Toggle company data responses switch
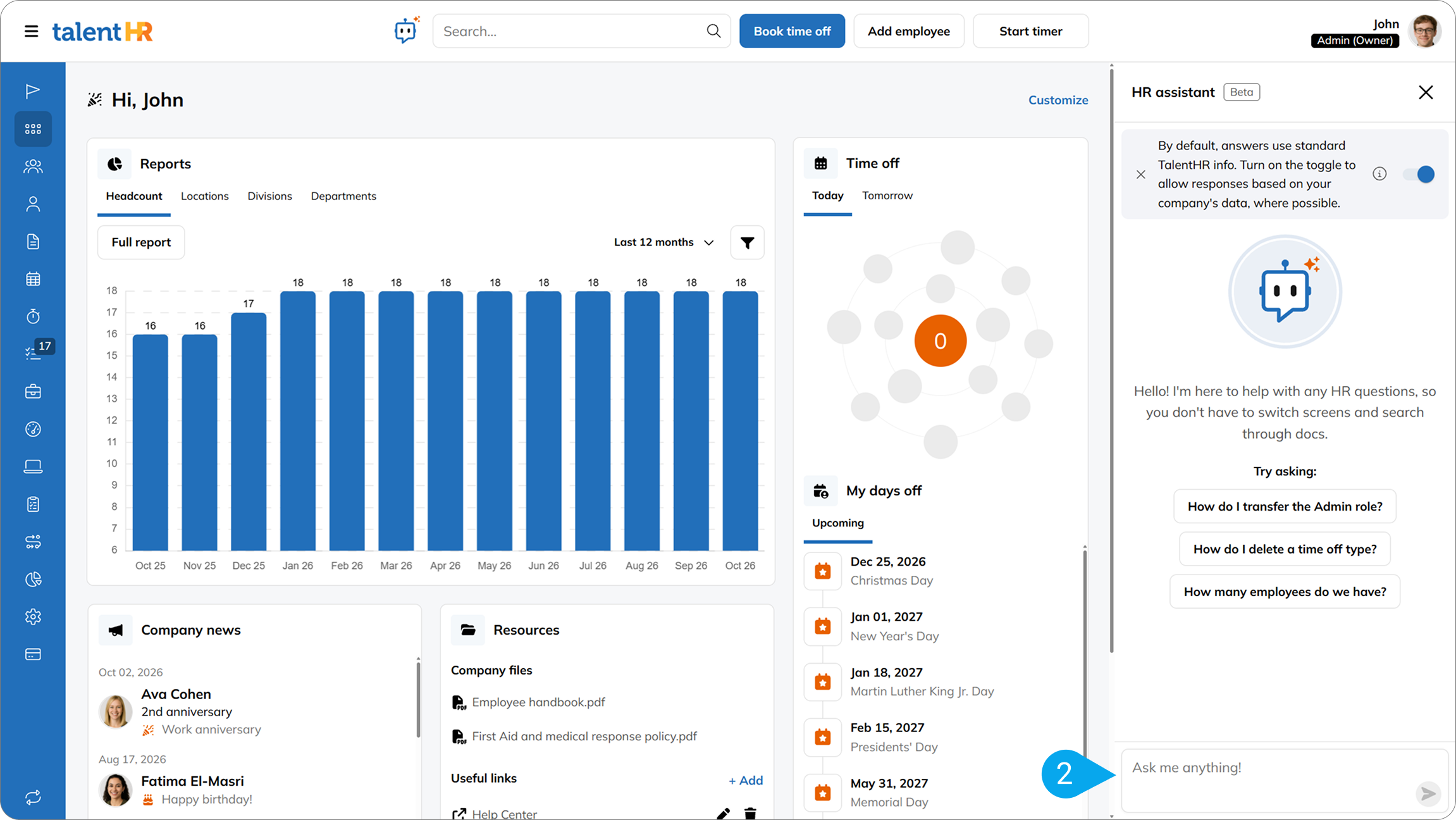 1418,174
